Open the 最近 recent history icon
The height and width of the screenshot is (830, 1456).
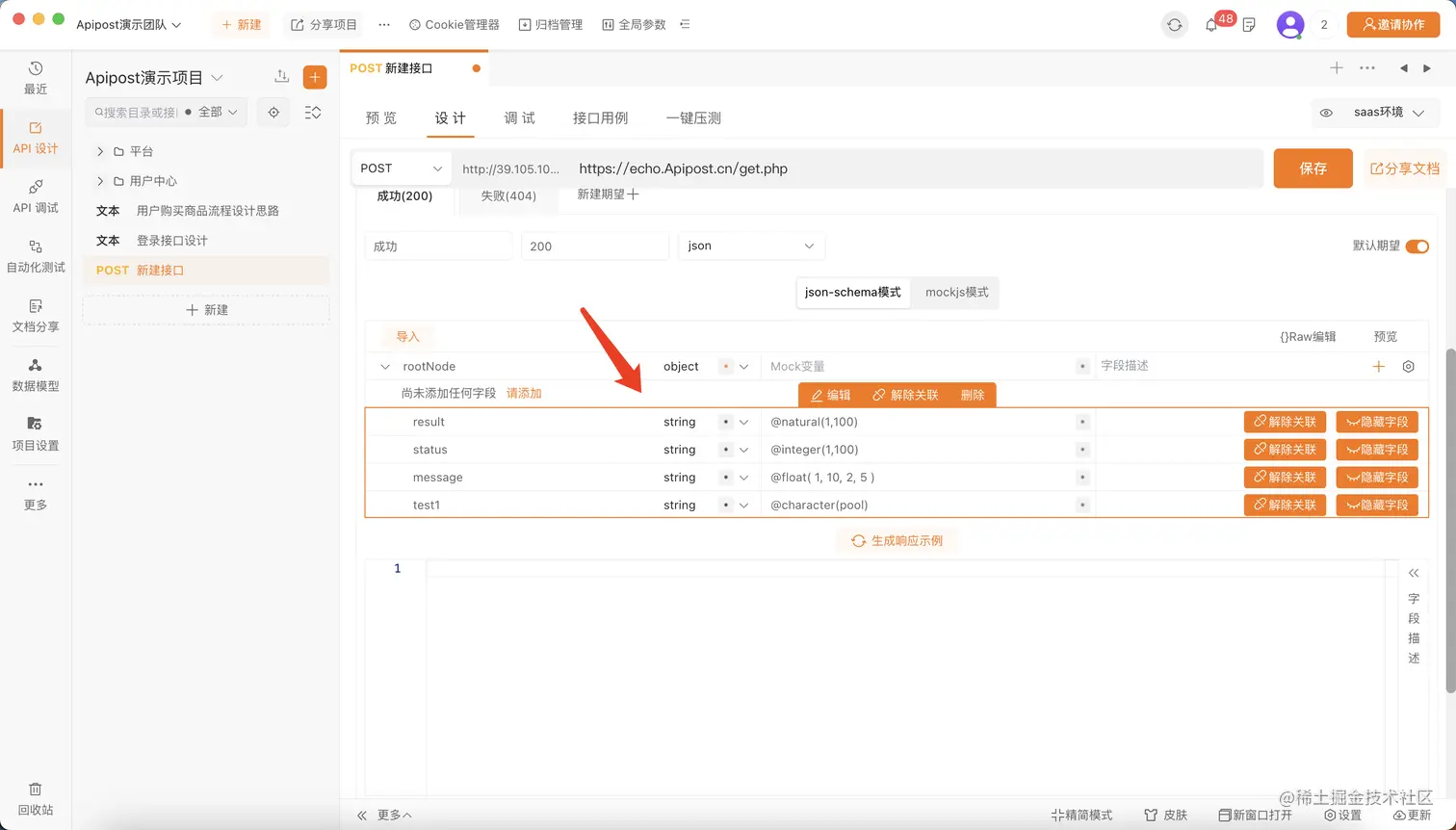(36, 77)
